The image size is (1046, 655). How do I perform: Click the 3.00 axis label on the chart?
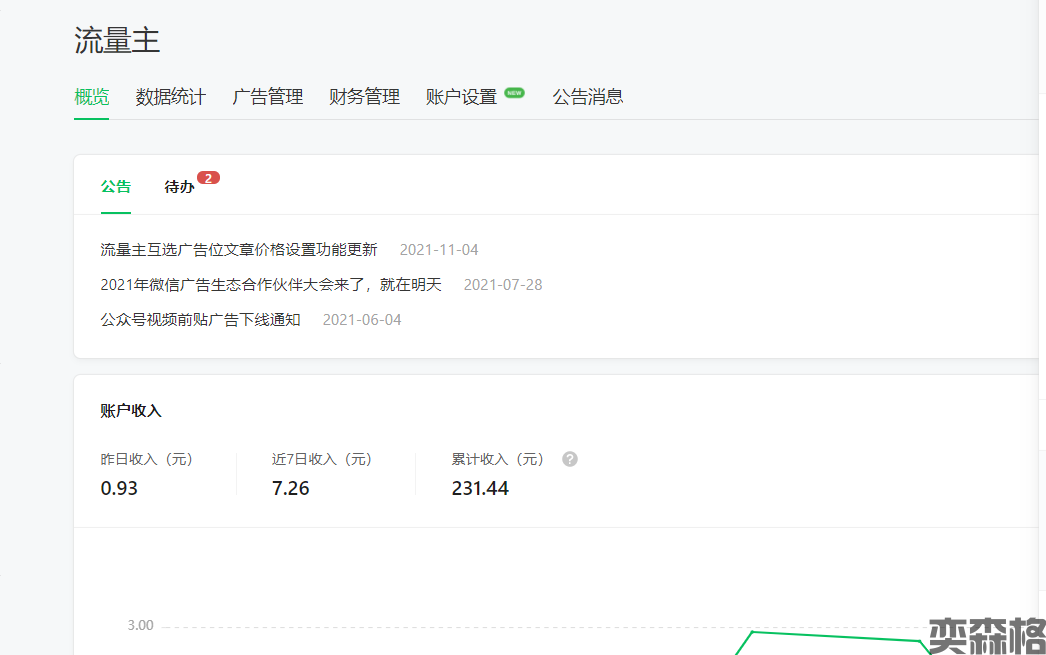pos(141,626)
